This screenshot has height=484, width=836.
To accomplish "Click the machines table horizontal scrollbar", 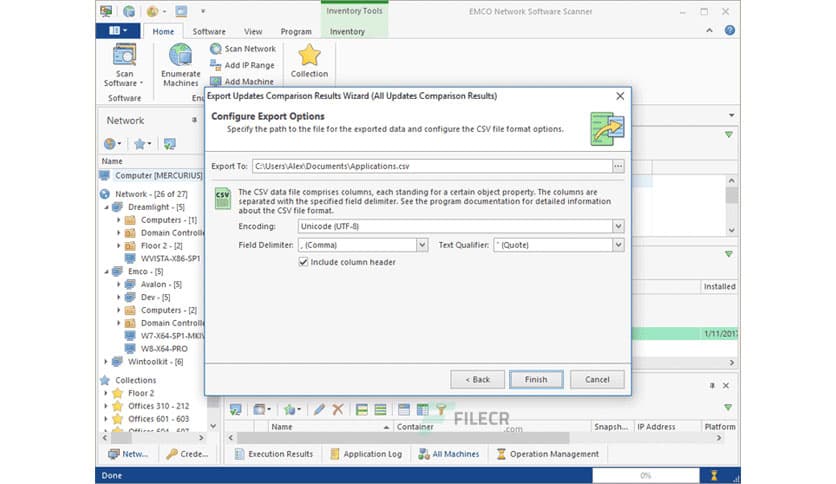I will tap(403, 438).
